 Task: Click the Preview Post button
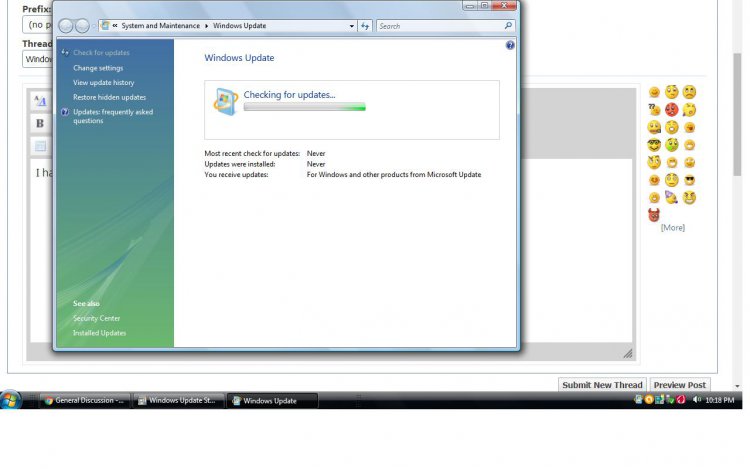click(680, 385)
